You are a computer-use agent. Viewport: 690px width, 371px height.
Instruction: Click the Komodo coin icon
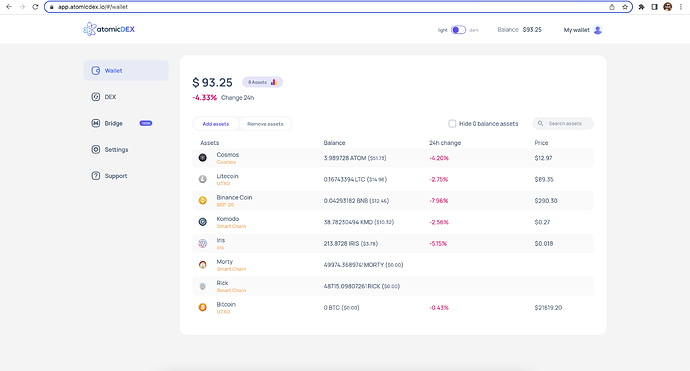click(x=202, y=222)
